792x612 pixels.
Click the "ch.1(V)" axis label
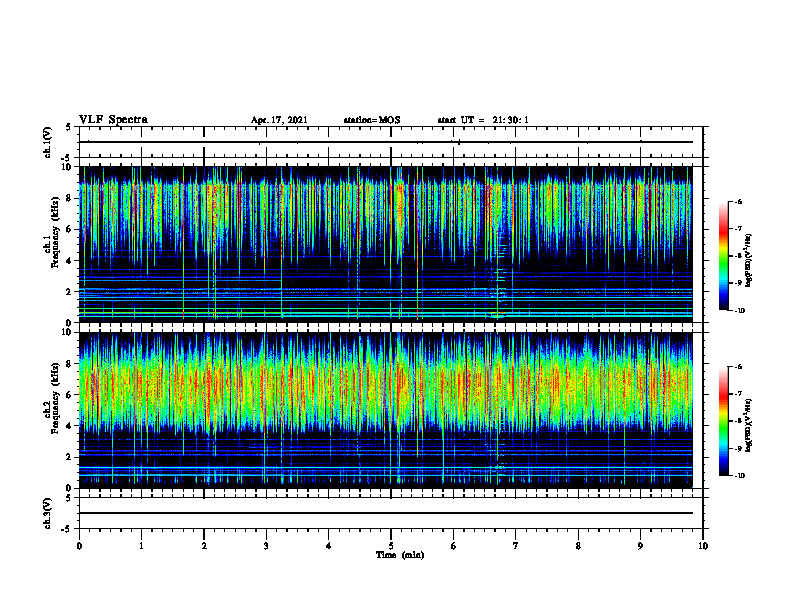click(48, 142)
